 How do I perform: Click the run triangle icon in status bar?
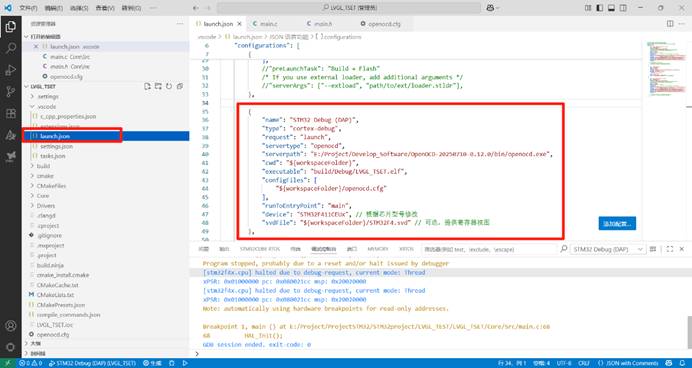point(185,363)
